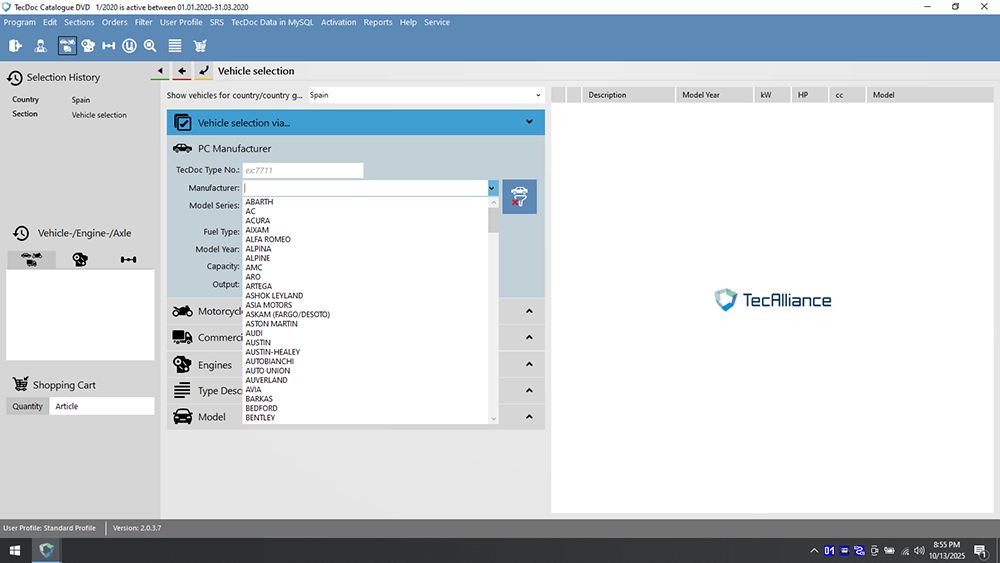This screenshot has height=563, width=1000.
Task: Open the shopping cart toolbar icon
Action: click(x=200, y=45)
